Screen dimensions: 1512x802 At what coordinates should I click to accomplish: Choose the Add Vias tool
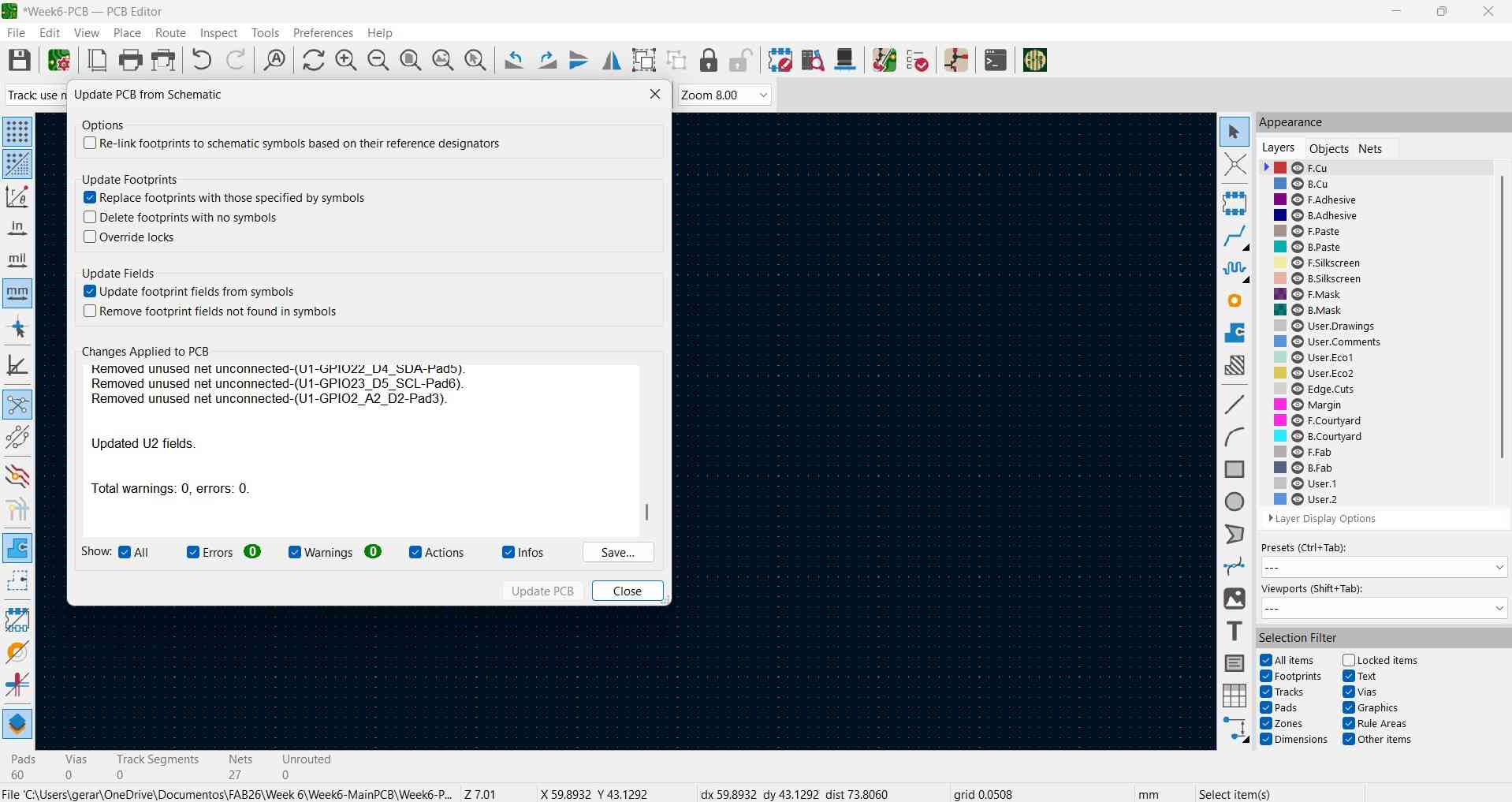1235,300
